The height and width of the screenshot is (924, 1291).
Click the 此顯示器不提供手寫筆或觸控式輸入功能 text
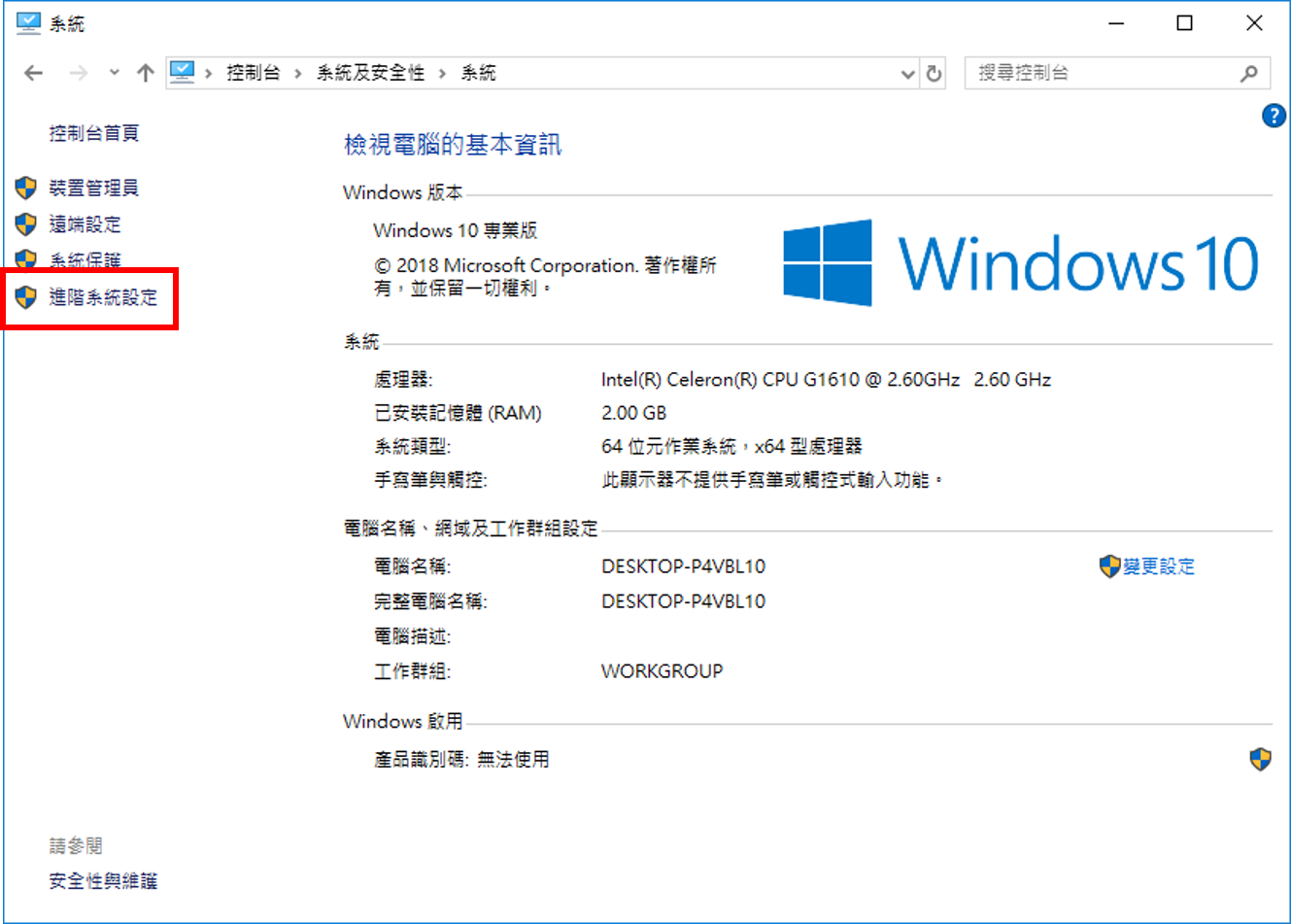772,480
